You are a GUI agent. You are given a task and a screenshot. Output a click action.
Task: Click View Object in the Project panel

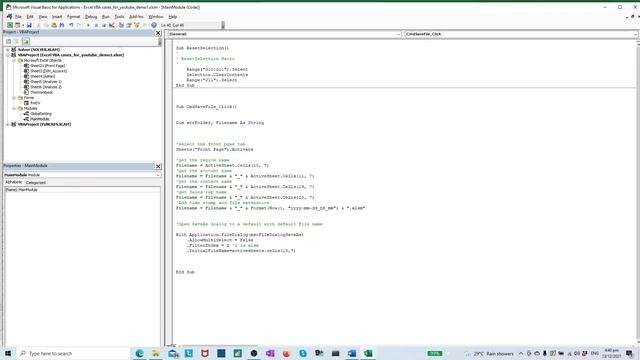click(16, 41)
